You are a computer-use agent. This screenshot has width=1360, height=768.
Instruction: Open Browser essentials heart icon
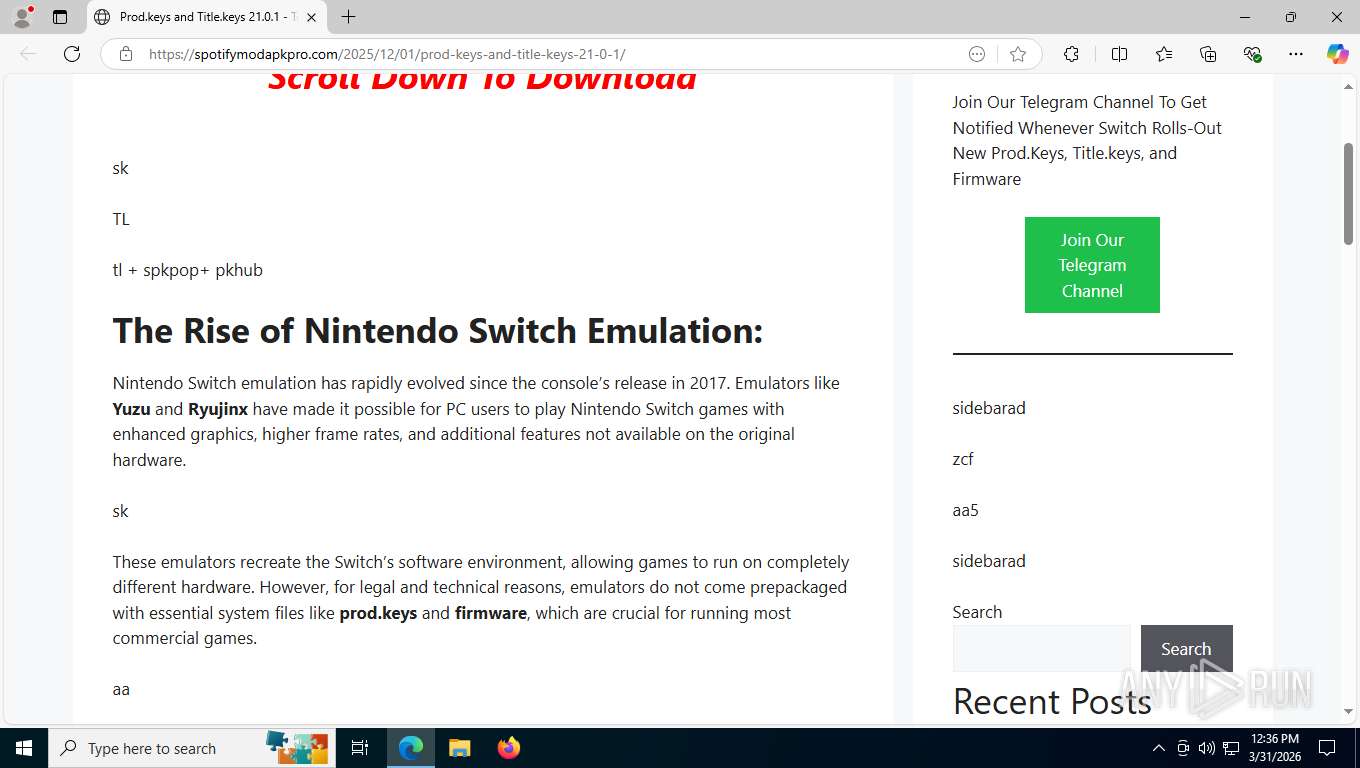point(1252,54)
